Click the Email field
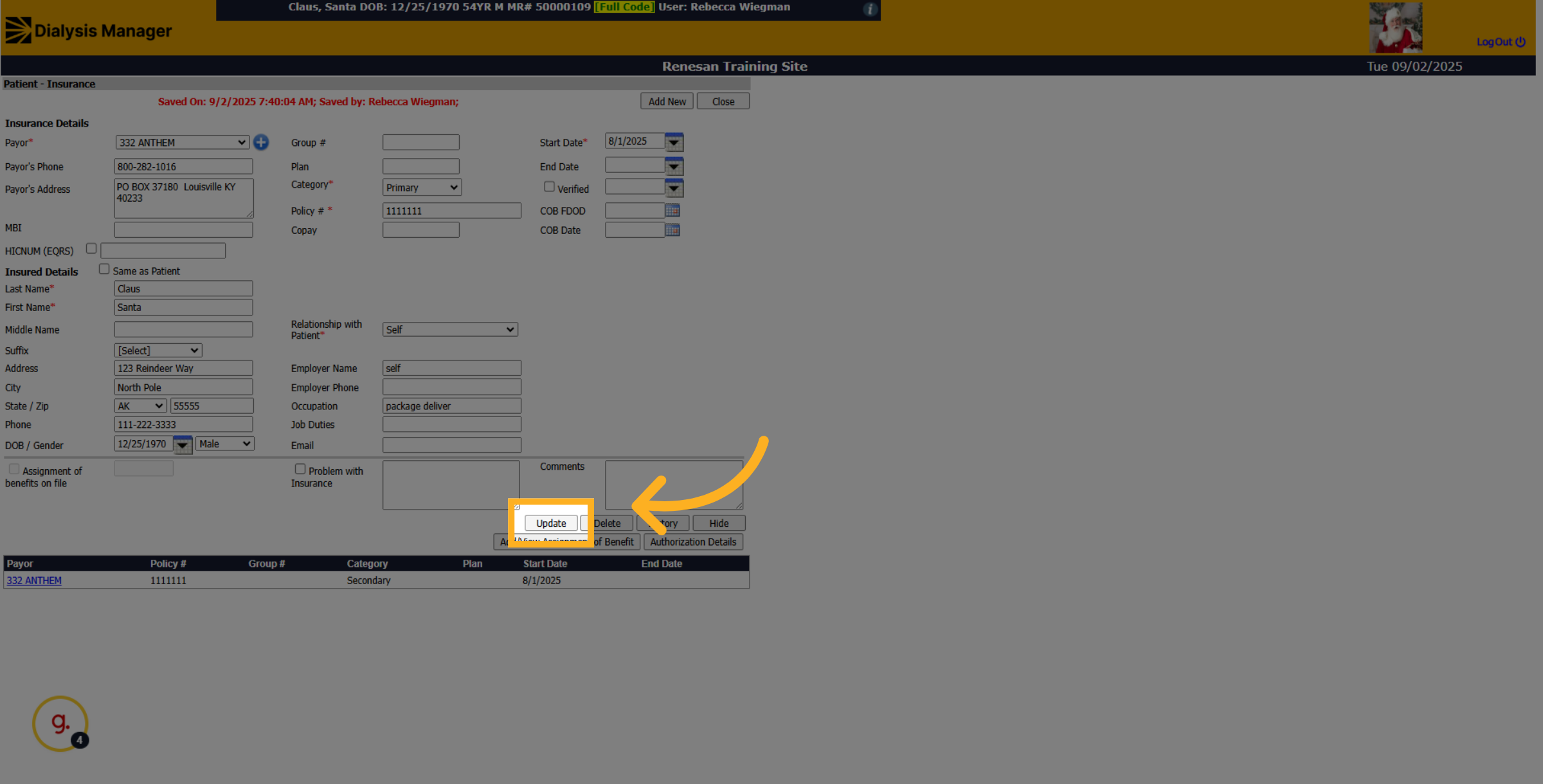This screenshot has height=784, width=1543. tap(452, 445)
